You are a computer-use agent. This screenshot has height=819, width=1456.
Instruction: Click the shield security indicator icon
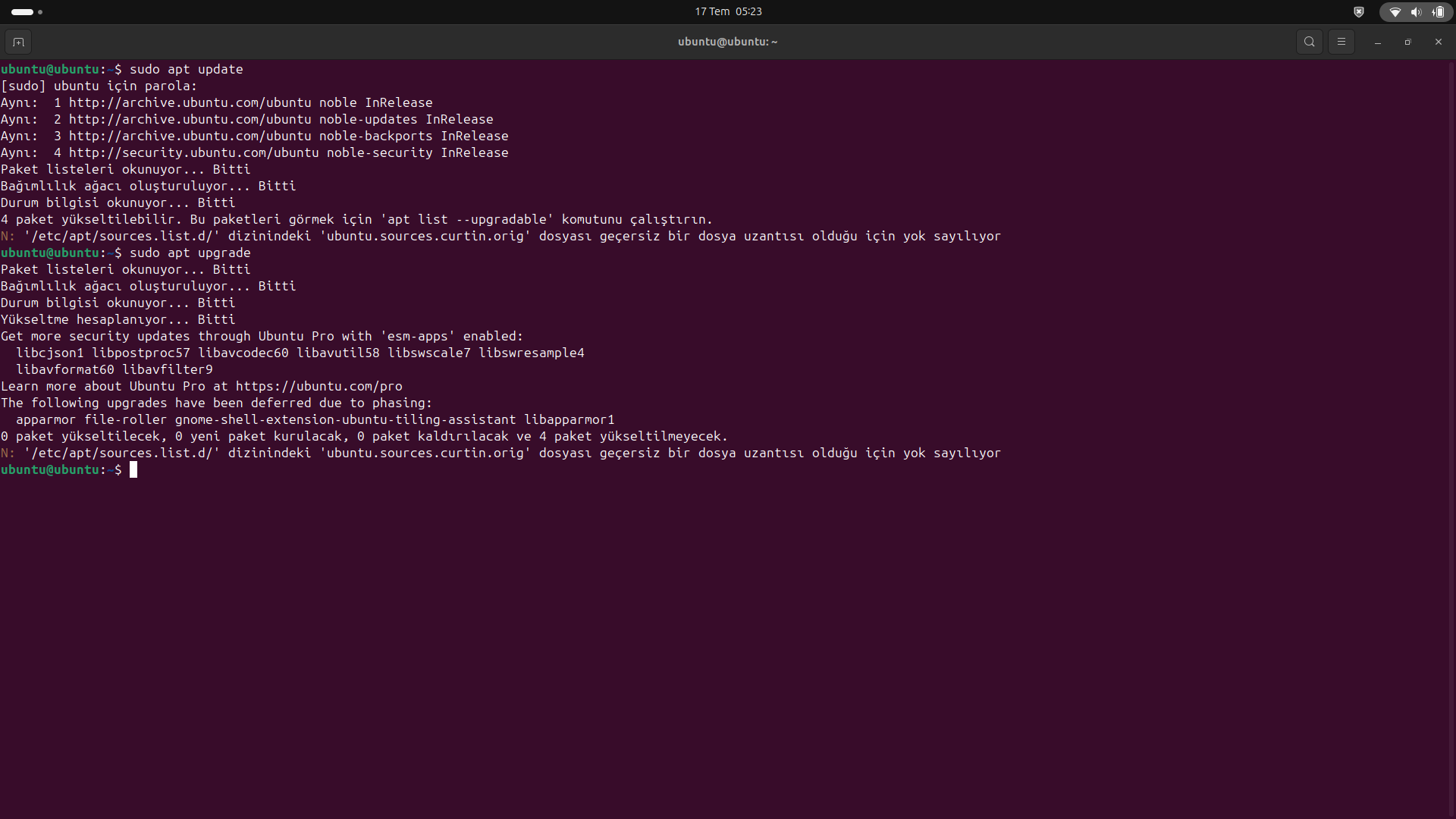(x=1358, y=11)
